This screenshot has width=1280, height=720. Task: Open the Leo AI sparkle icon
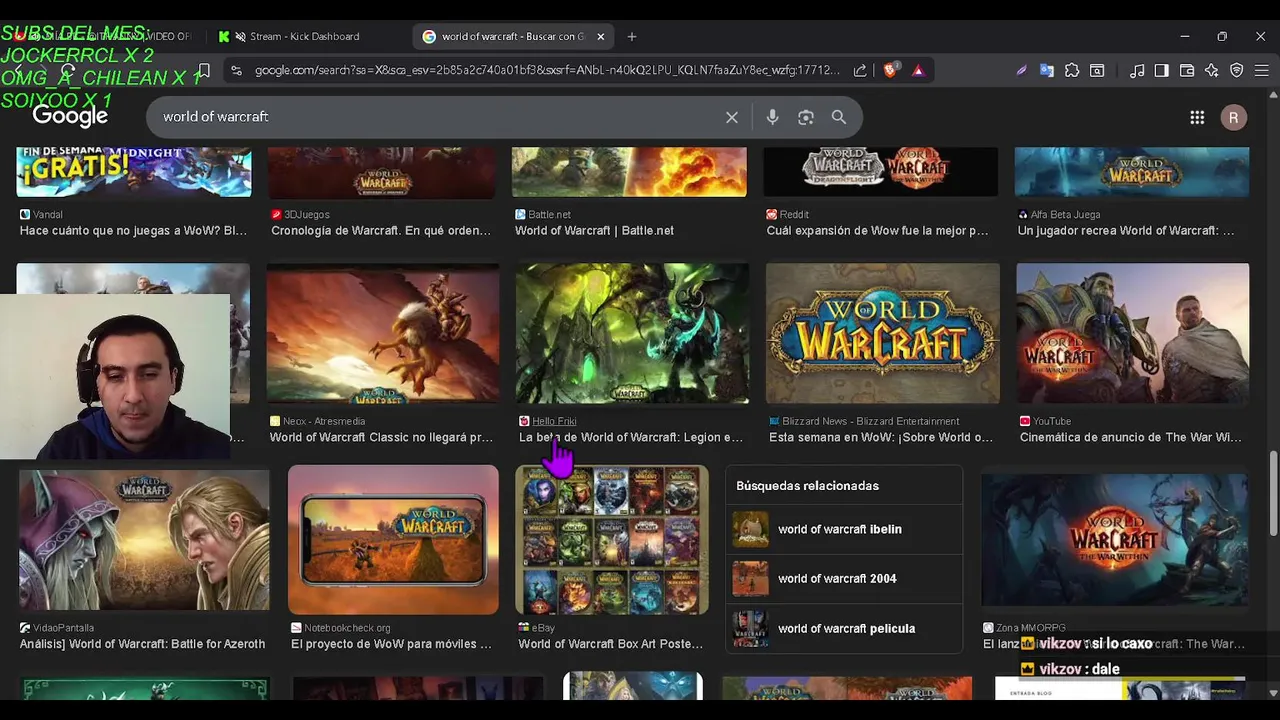click(x=1212, y=70)
